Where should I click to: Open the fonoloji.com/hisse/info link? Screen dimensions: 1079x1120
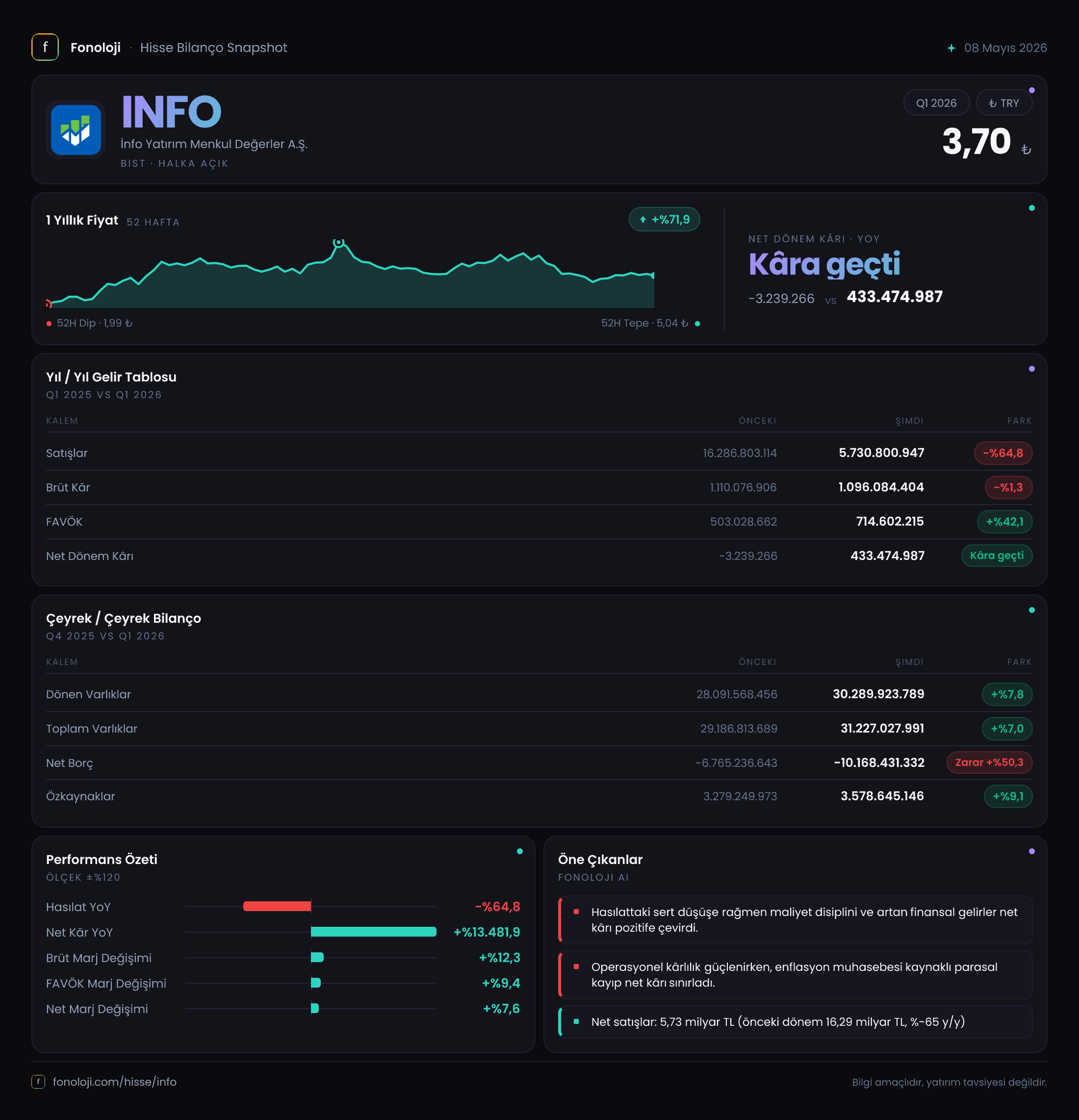[x=114, y=1082]
